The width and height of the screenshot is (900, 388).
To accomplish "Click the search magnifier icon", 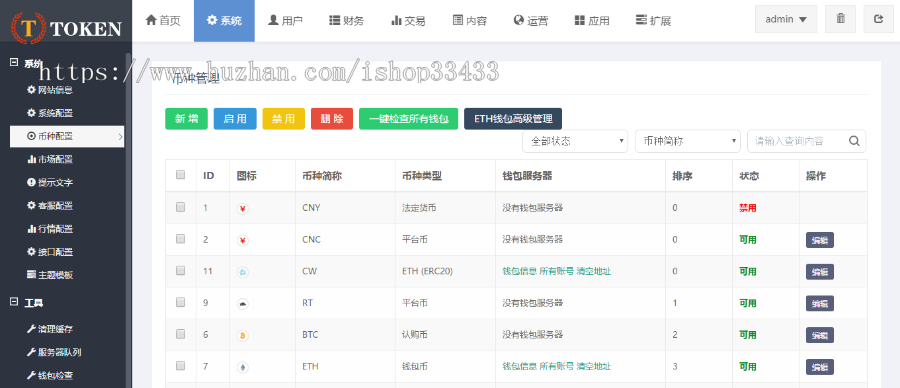I will [854, 141].
